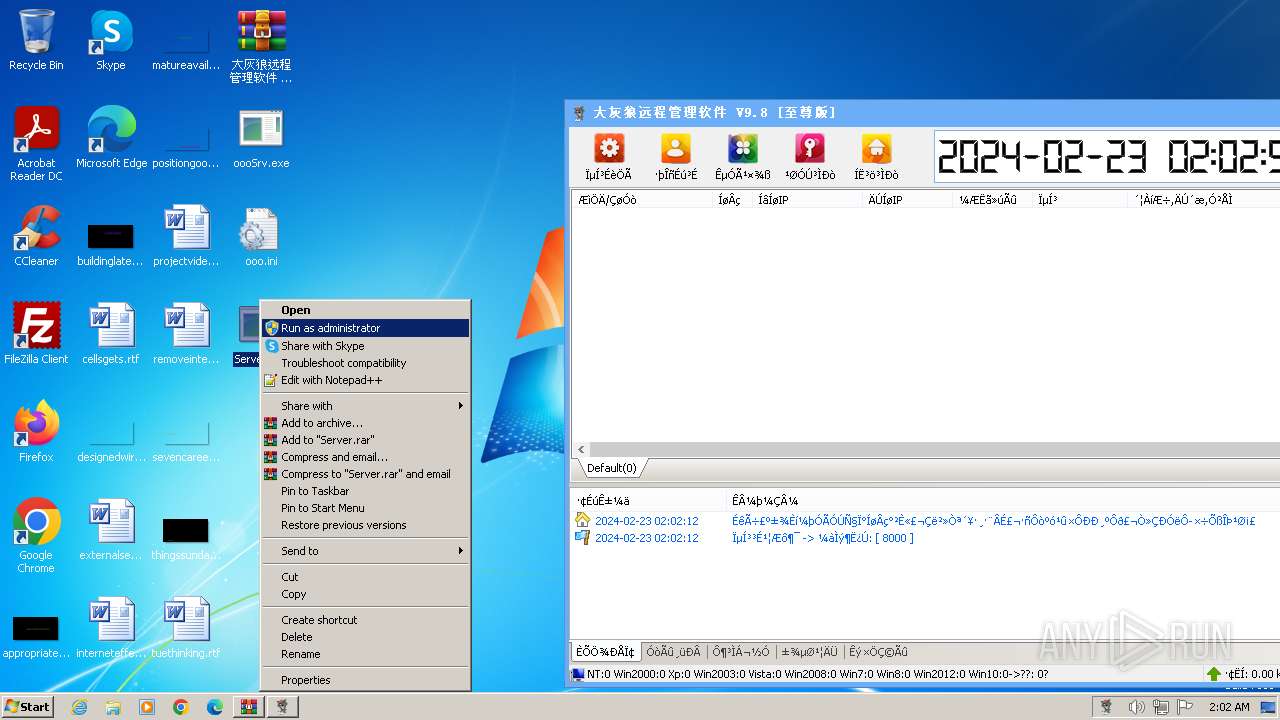Choose Run as administrator

(x=365, y=328)
